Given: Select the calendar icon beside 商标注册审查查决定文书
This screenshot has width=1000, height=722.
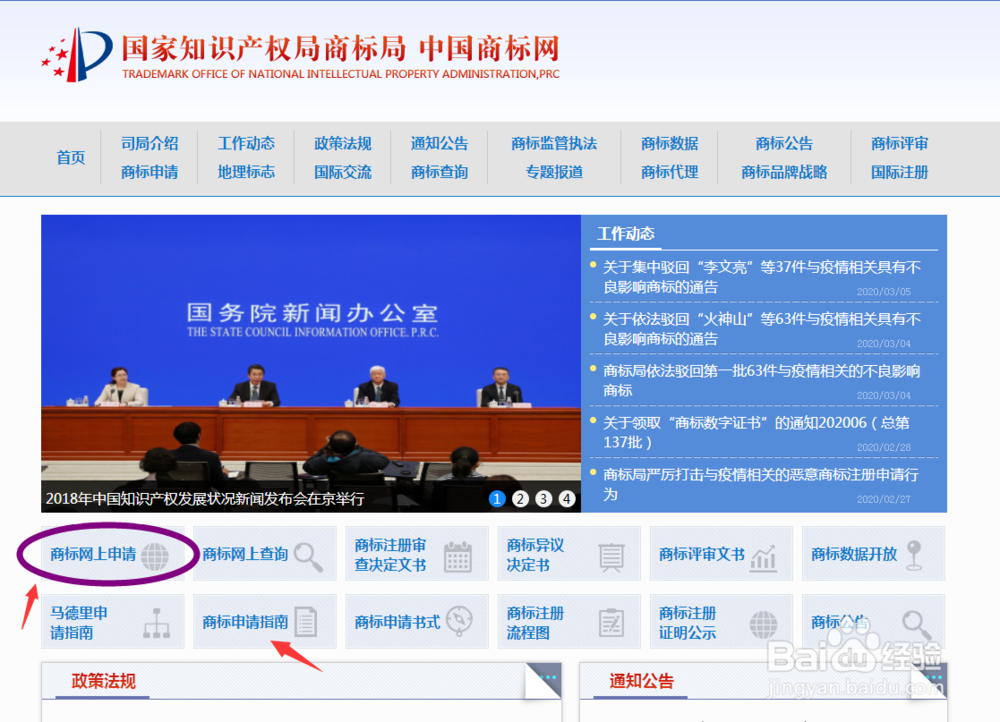Looking at the screenshot, I should tap(460, 557).
